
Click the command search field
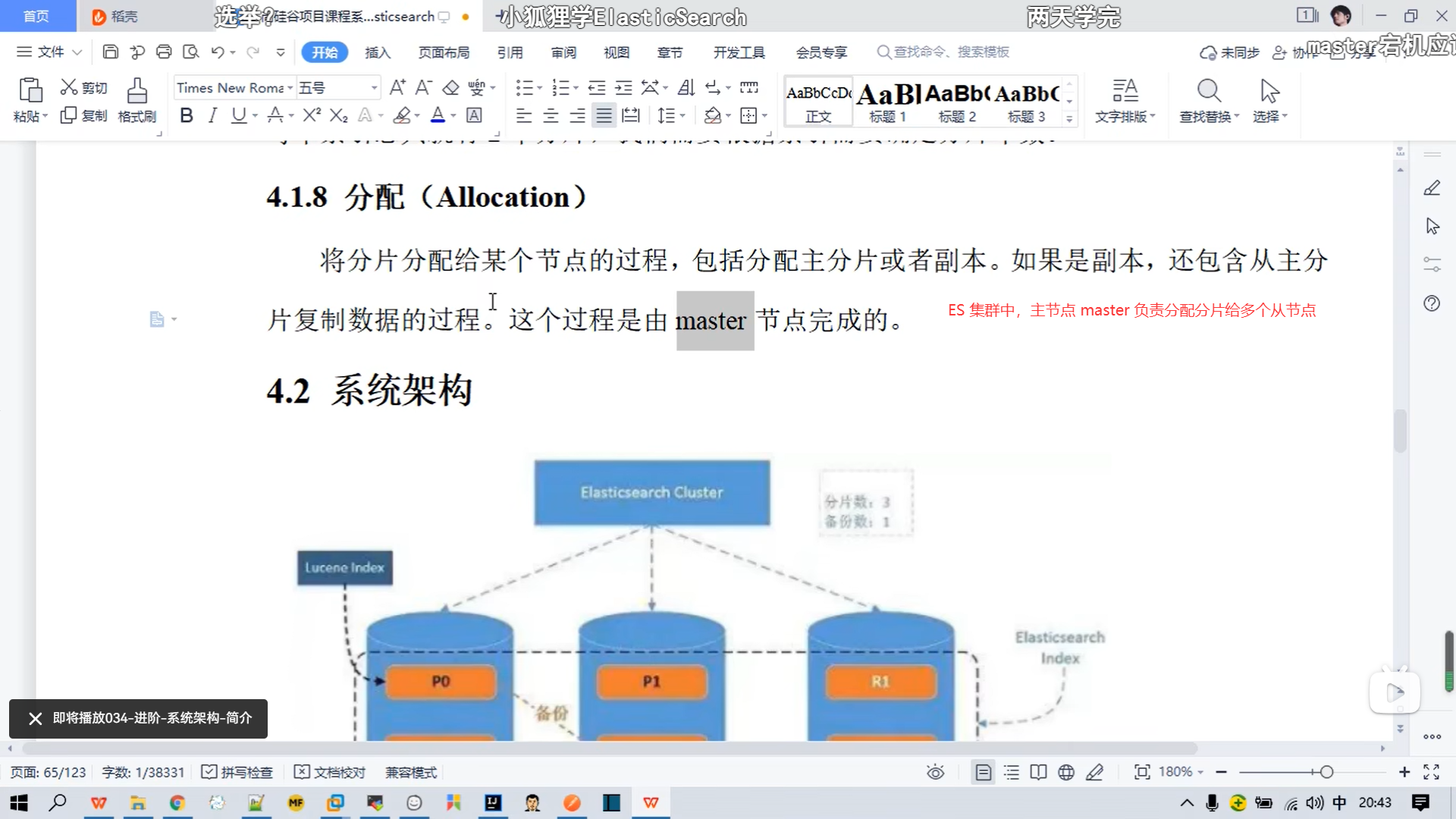[x=951, y=52]
